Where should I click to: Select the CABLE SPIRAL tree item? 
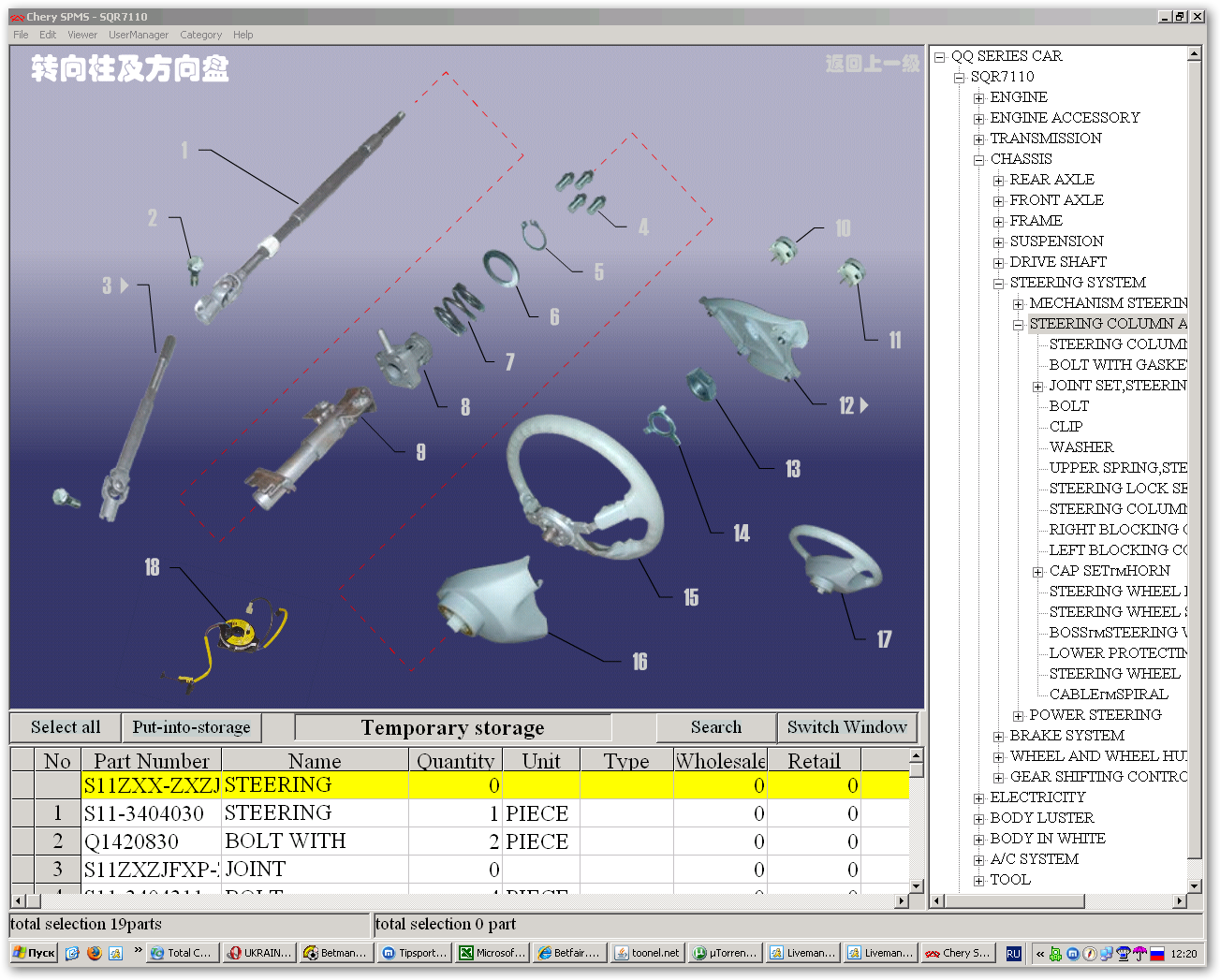pos(1109,695)
